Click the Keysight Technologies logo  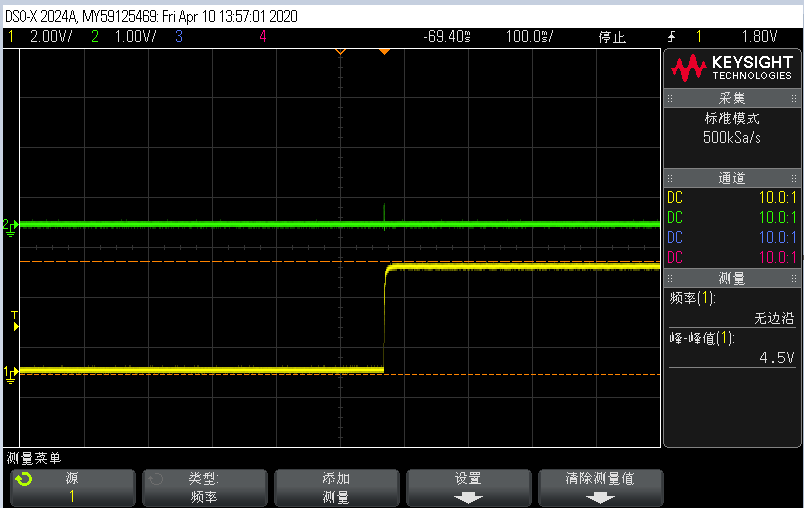pos(732,68)
